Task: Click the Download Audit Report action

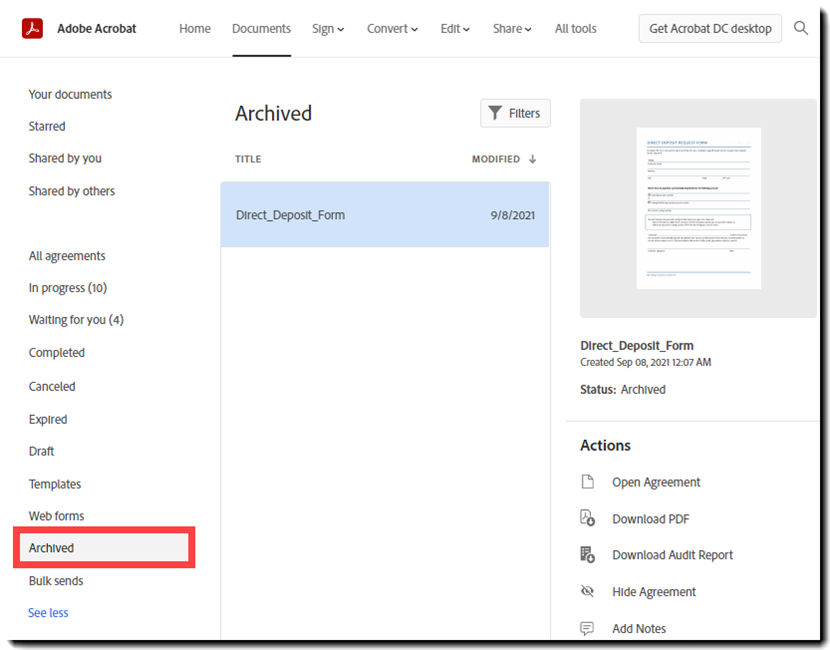Action: (672, 555)
